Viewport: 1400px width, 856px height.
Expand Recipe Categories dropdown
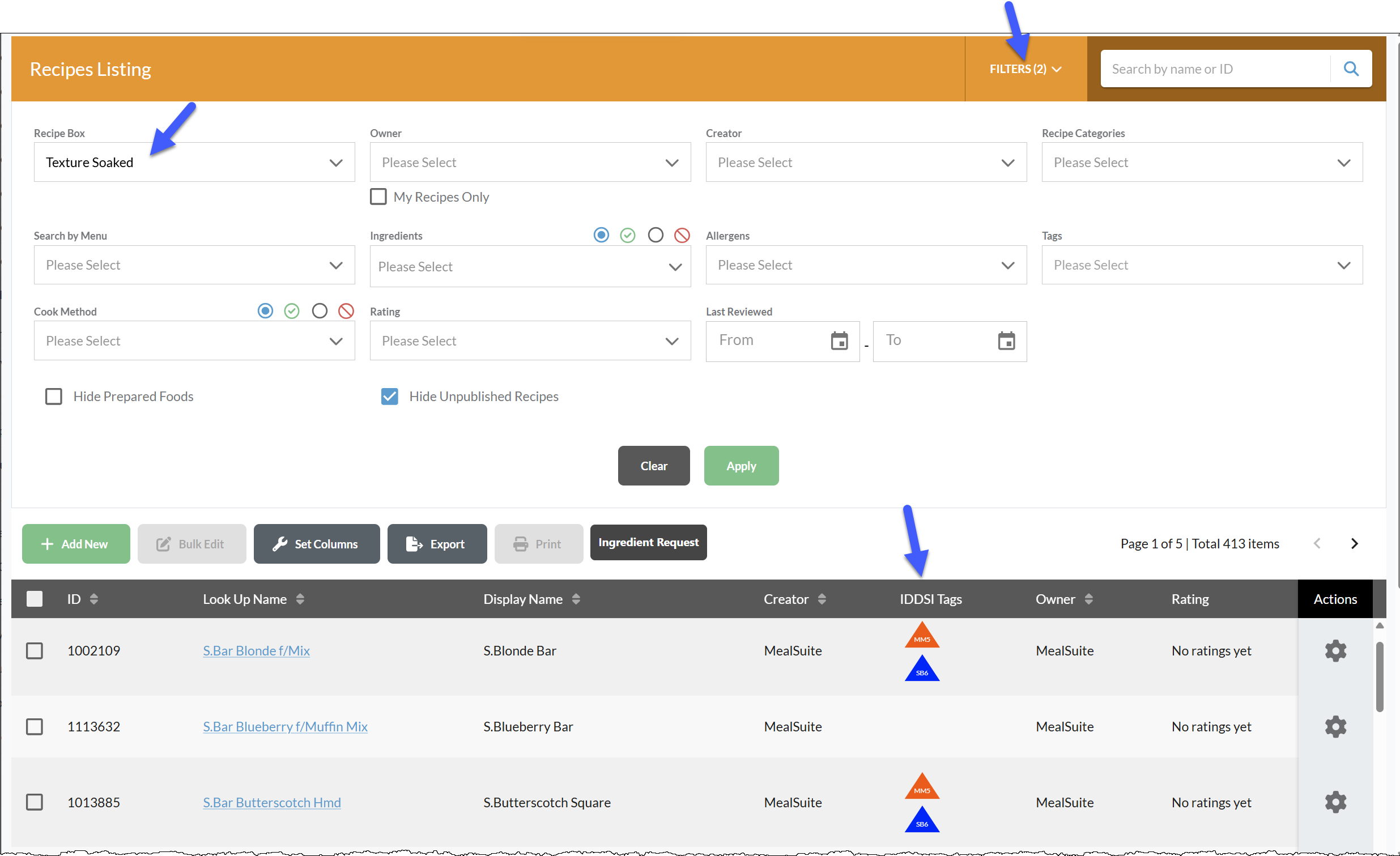tap(1202, 162)
